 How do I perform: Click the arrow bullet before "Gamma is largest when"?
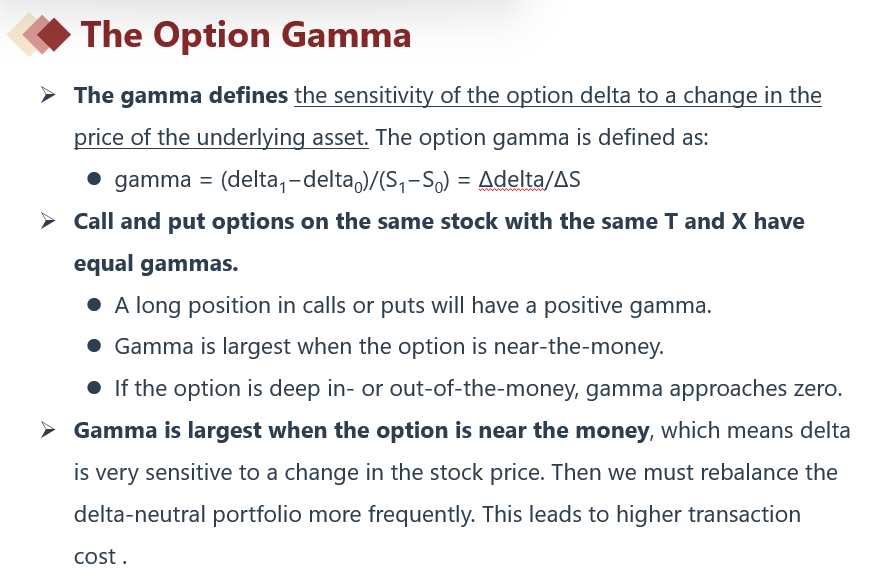(x=48, y=431)
